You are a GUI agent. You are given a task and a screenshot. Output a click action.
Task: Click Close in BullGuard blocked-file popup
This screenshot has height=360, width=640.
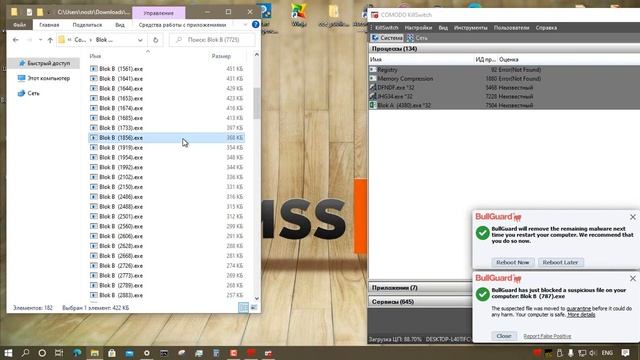(x=504, y=336)
